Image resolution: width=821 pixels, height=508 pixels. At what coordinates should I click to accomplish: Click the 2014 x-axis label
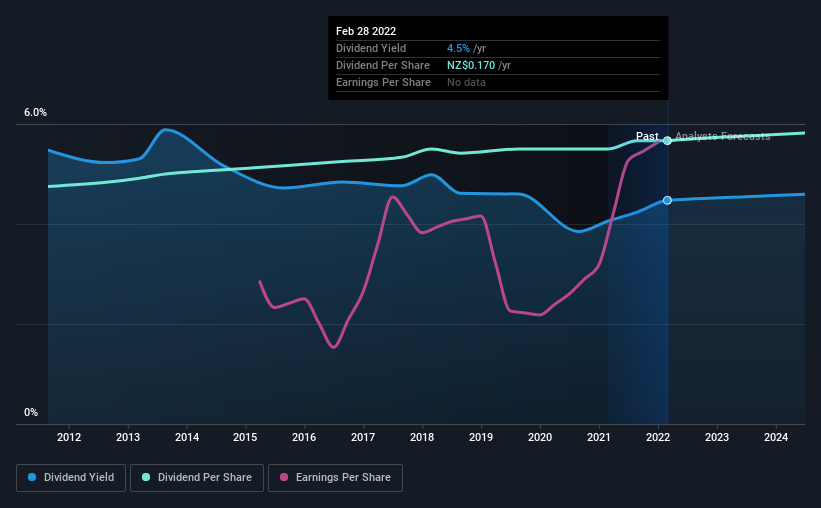tap(187, 437)
